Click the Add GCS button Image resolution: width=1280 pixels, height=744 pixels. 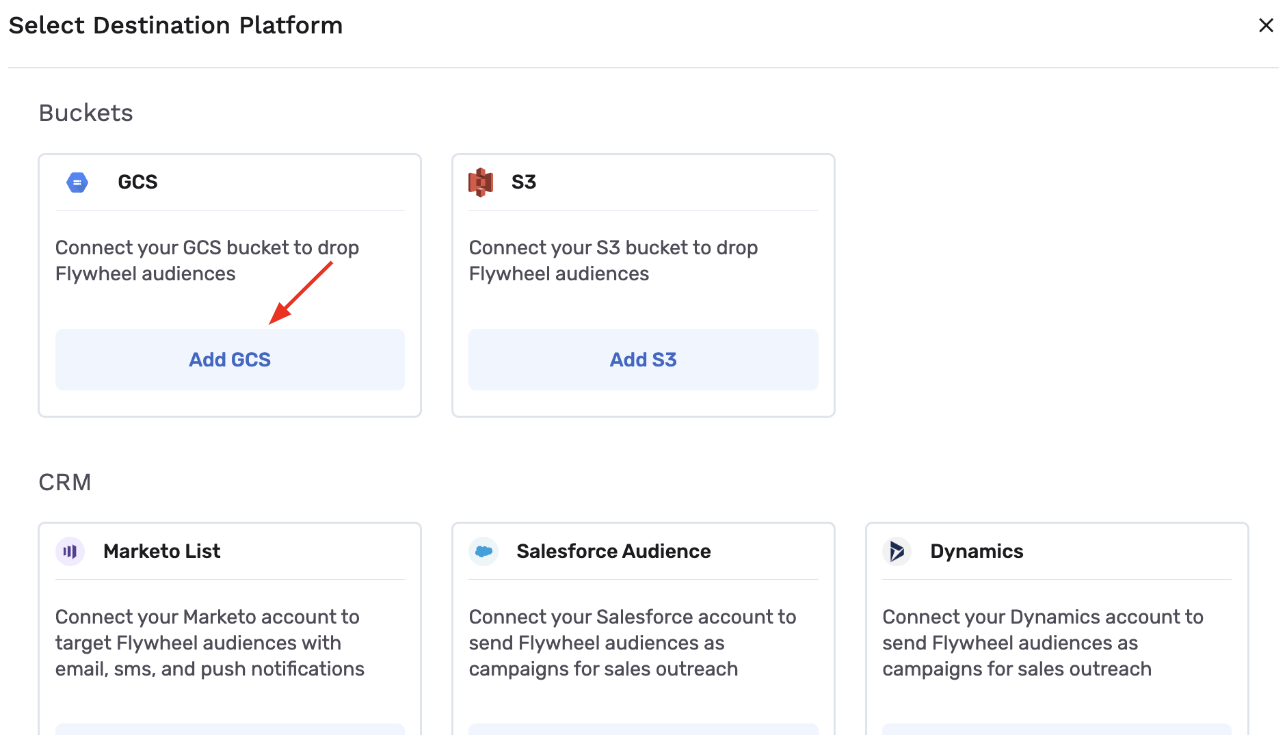[x=230, y=360]
